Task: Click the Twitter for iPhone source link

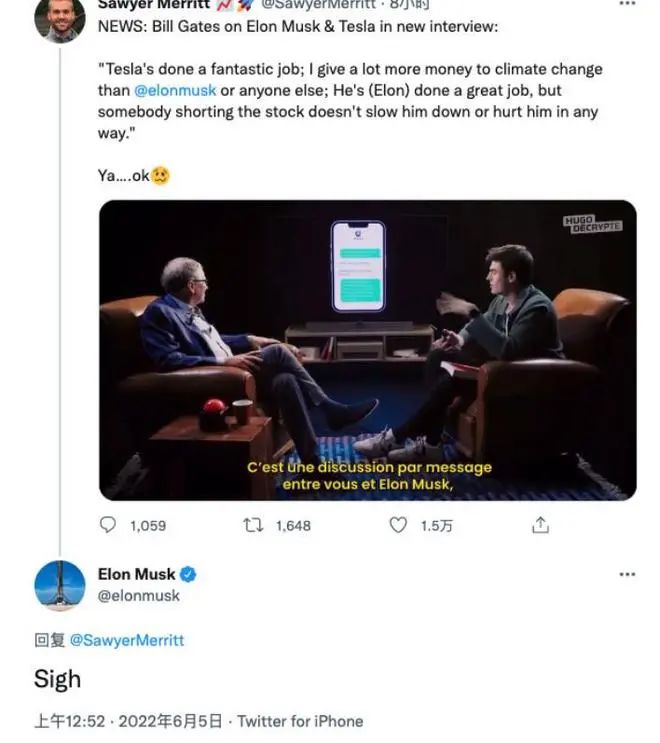Action: [x=300, y=721]
